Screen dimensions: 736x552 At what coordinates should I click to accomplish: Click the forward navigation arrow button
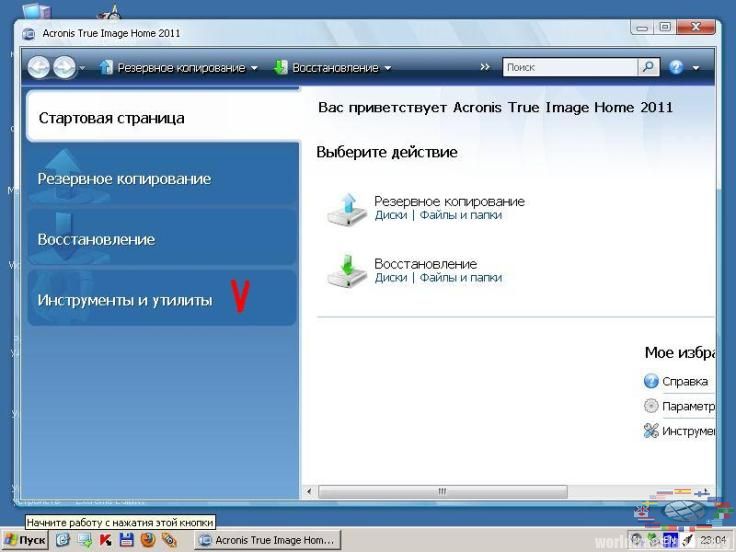tap(63, 67)
